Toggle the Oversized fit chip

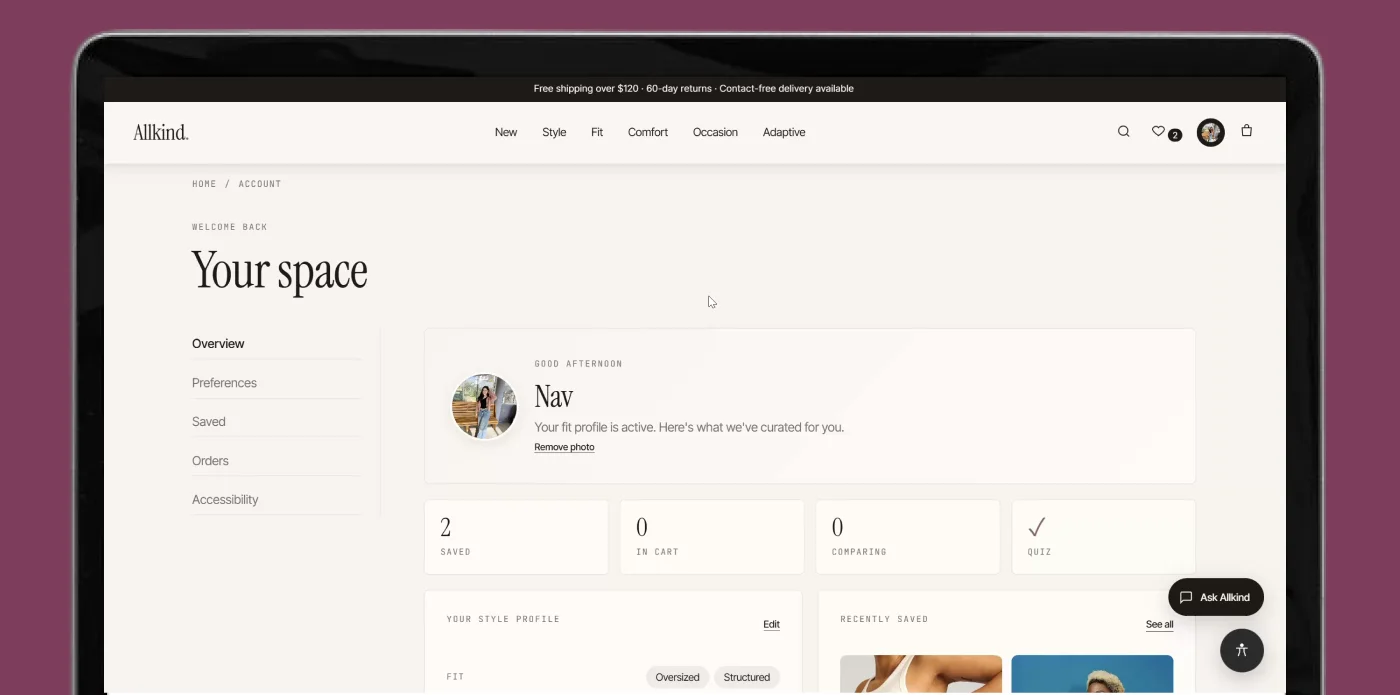coord(677,677)
